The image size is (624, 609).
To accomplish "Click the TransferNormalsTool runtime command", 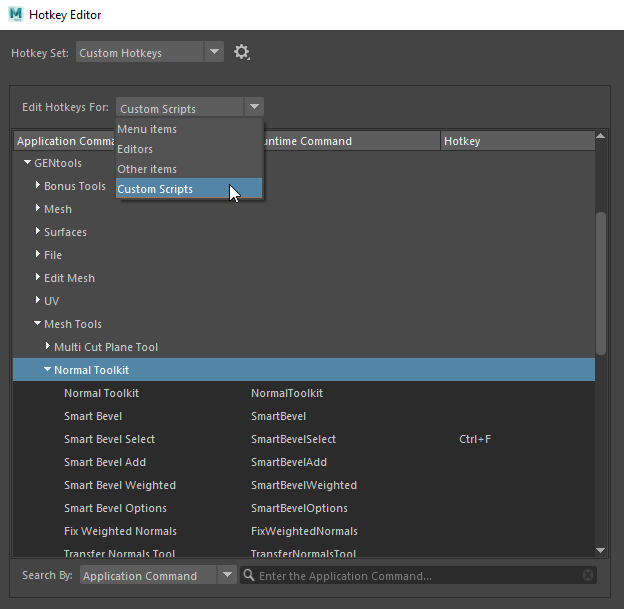I will 303,552.
